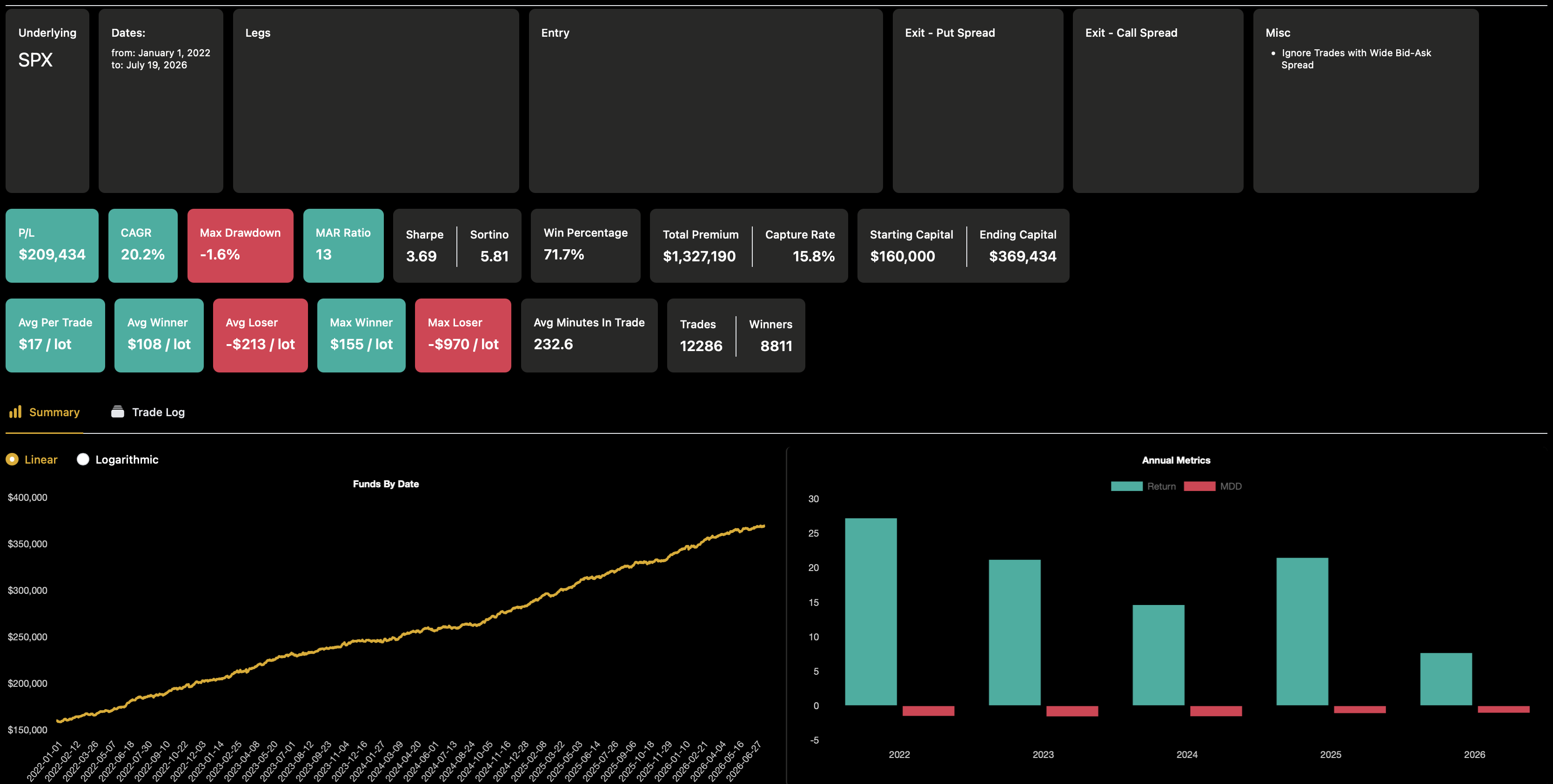
Task: Click the Ending Capital $369,434 value
Action: point(1023,256)
